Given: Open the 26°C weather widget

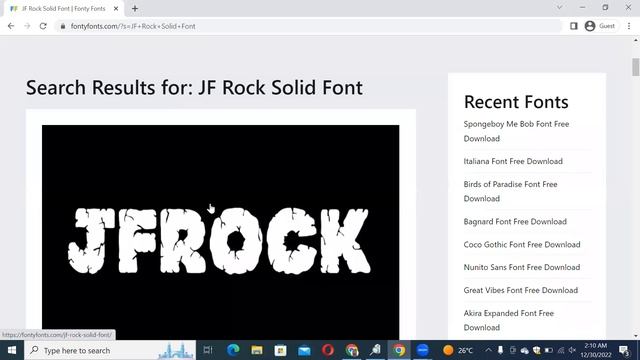Looking at the screenshot, I should click(458, 350).
